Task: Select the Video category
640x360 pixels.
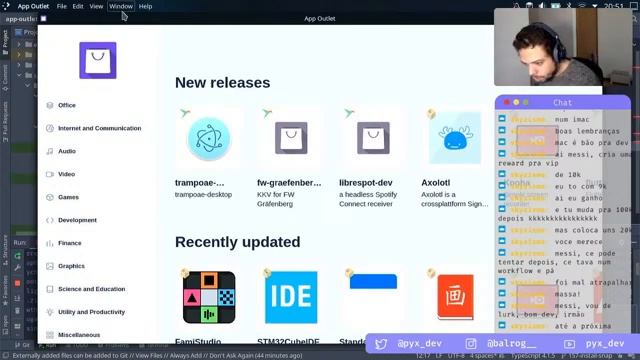Action: (67, 174)
